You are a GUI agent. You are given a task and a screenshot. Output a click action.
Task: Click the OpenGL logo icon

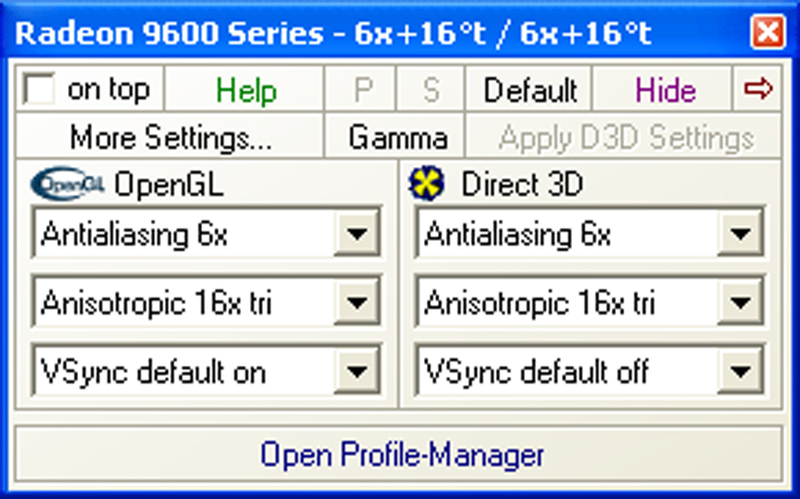[x=68, y=184]
